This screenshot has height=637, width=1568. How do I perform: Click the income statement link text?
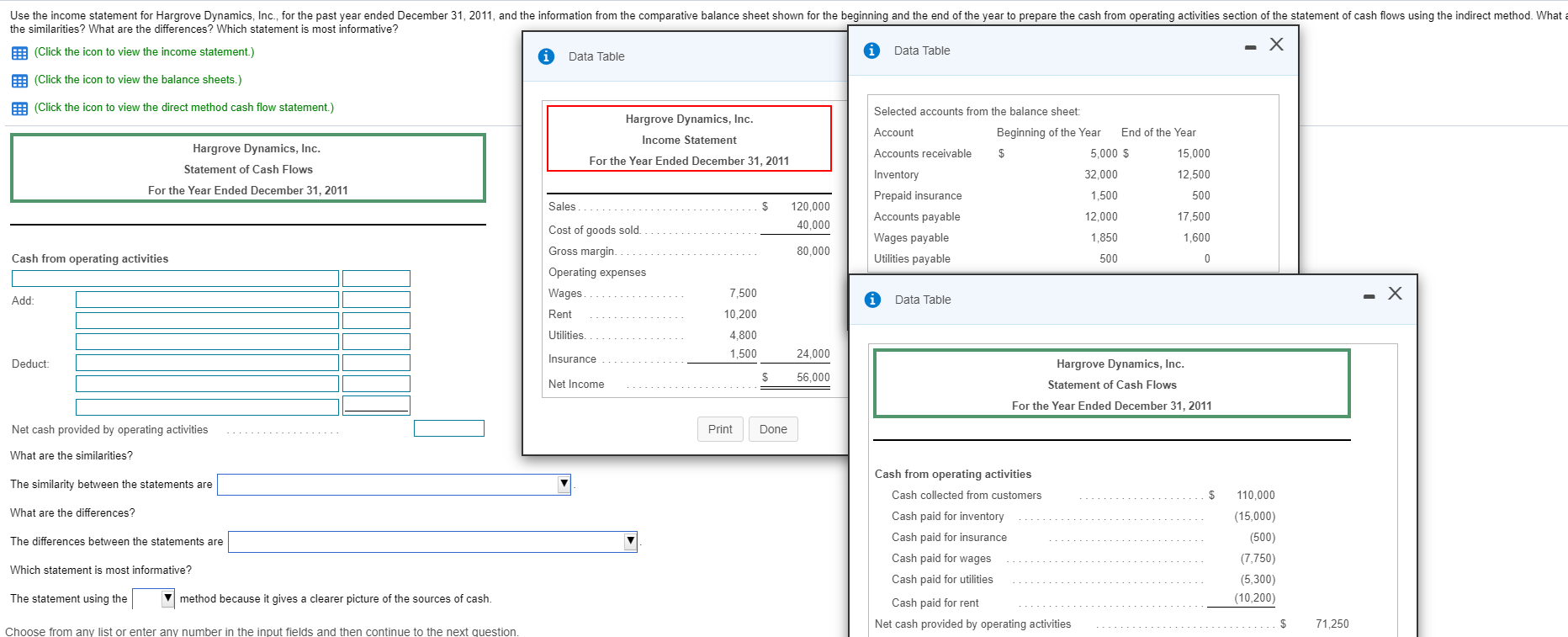click(x=144, y=52)
